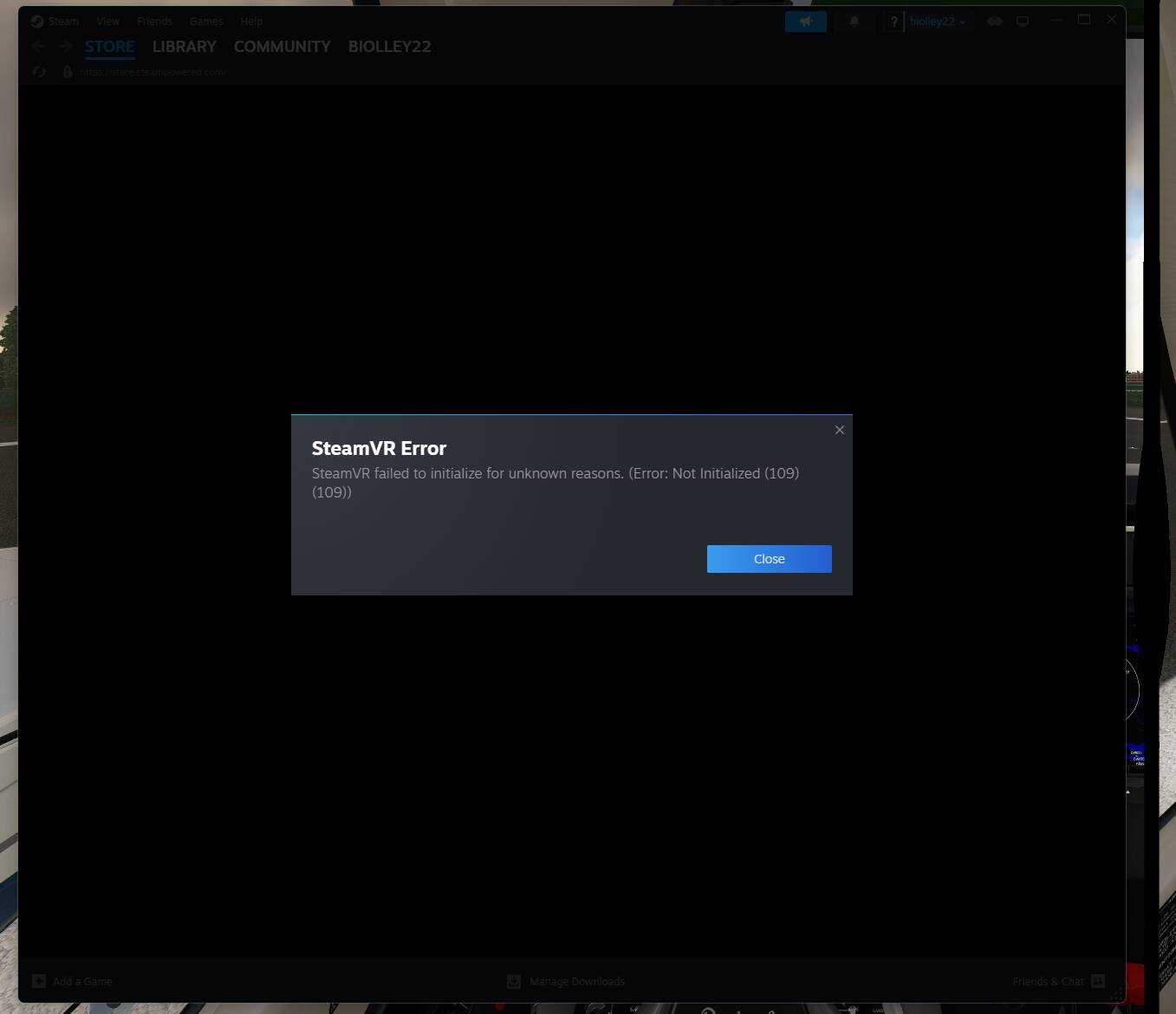Enter Big Picture mode with the monitor icon
Image resolution: width=1176 pixels, height=1014 pixels.
coord(1023,22)
